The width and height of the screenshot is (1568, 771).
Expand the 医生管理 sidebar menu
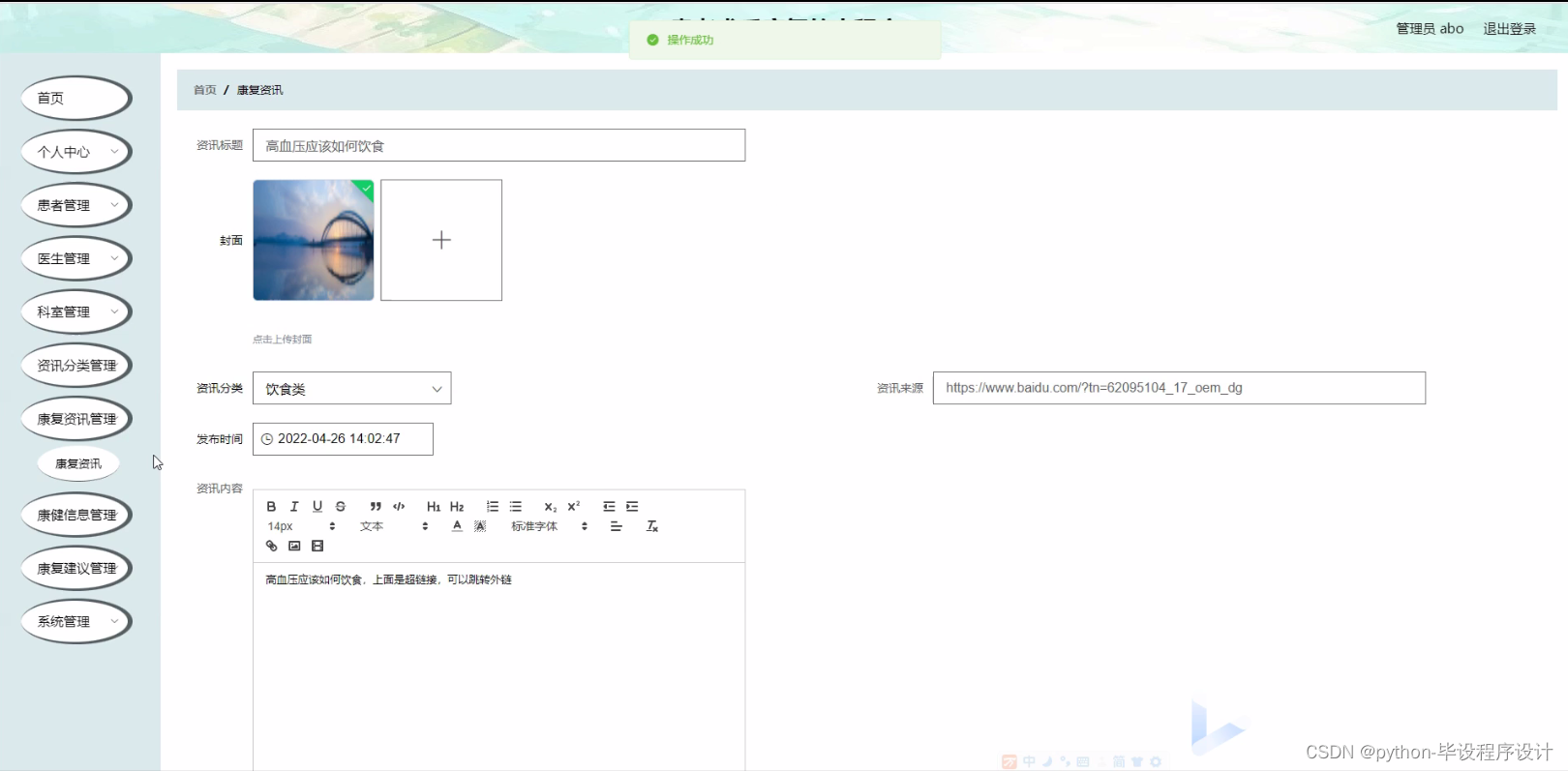click(76, 258)
